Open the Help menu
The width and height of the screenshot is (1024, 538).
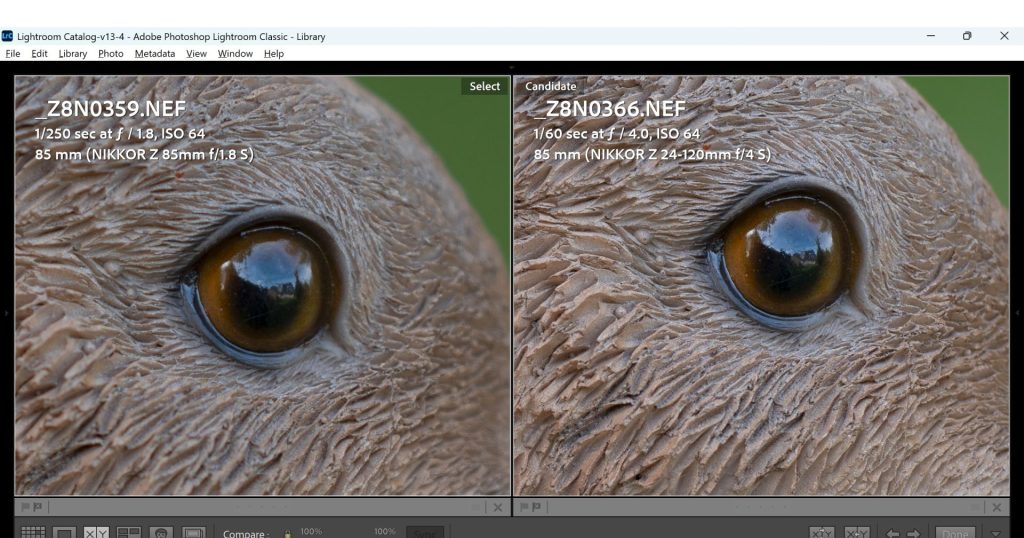(274, 54)
